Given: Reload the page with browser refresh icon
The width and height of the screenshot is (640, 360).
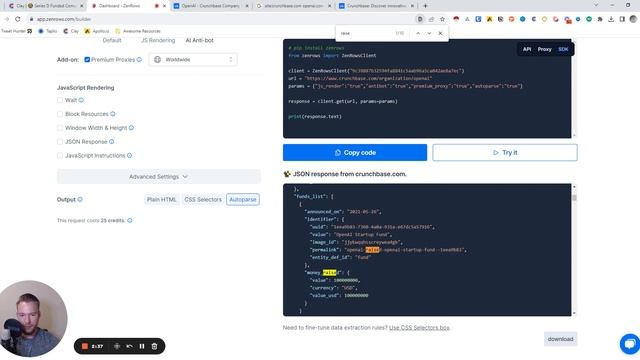Looking at the screenshot, I should (x=18, y=19).
